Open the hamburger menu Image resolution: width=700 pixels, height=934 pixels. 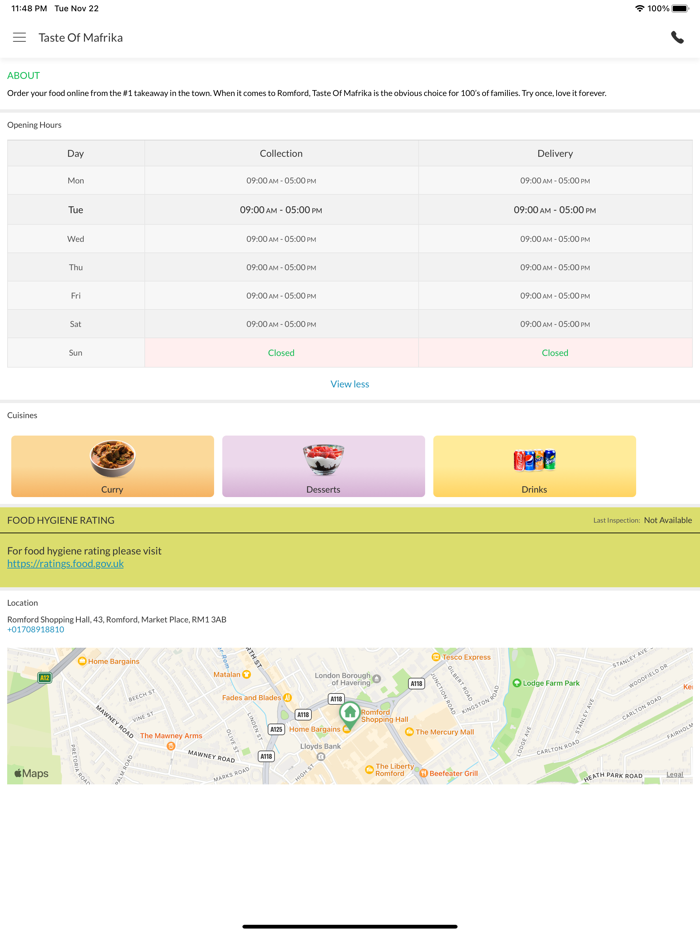(x=20, y=38)
